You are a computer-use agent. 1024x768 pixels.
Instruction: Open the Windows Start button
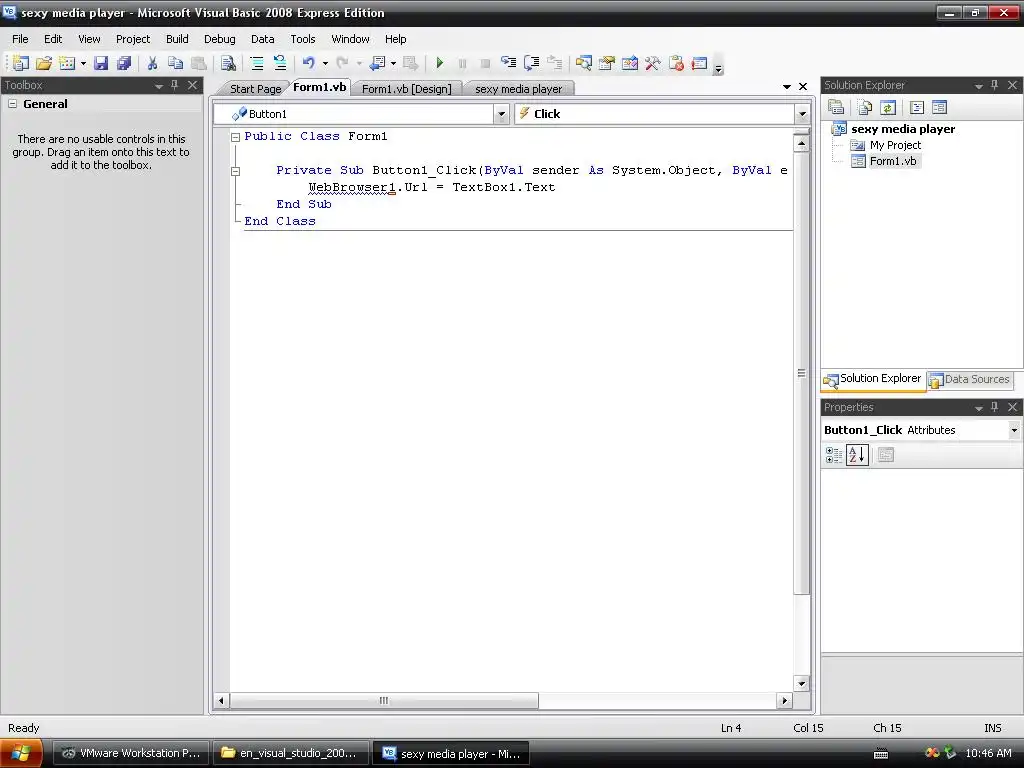click(x=21, y=753)
